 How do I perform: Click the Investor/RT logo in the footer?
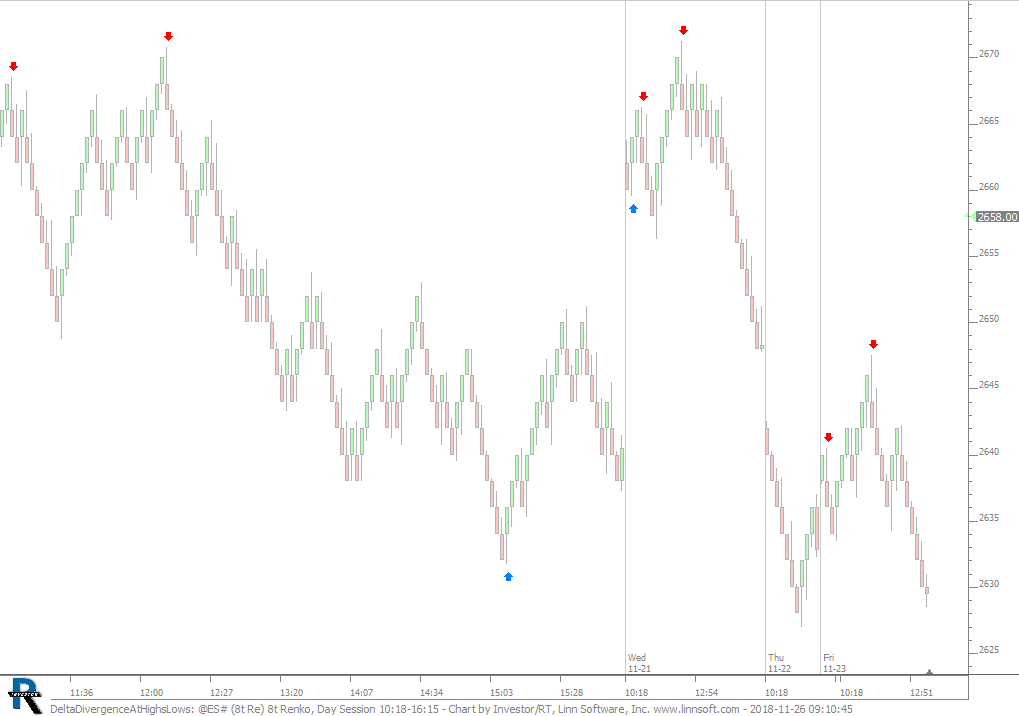(x=25, y=696)
